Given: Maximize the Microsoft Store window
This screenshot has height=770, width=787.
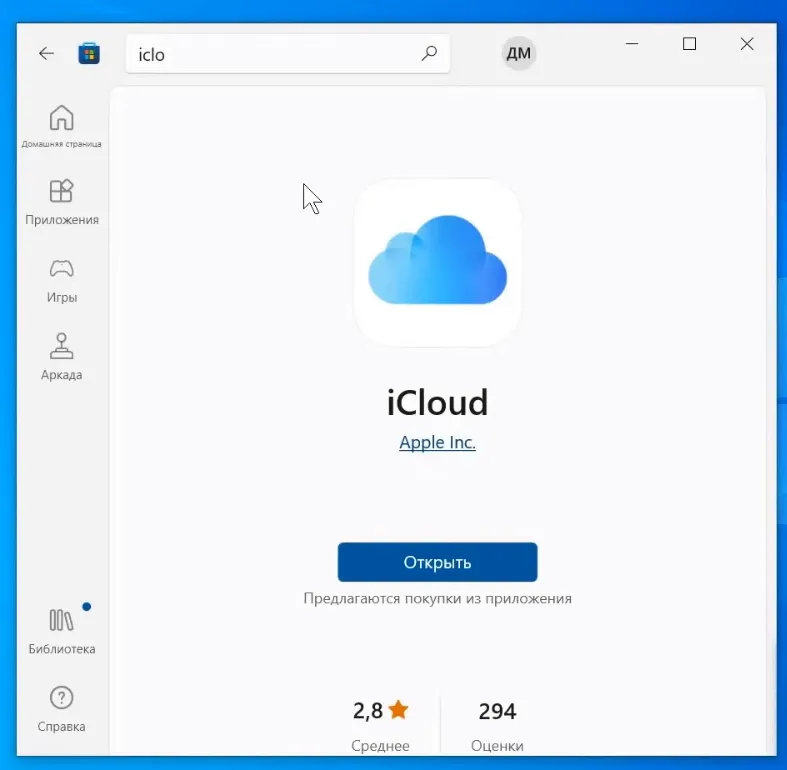Looking at the screenshot, I should pyautogui.click(x=689, y=44).
